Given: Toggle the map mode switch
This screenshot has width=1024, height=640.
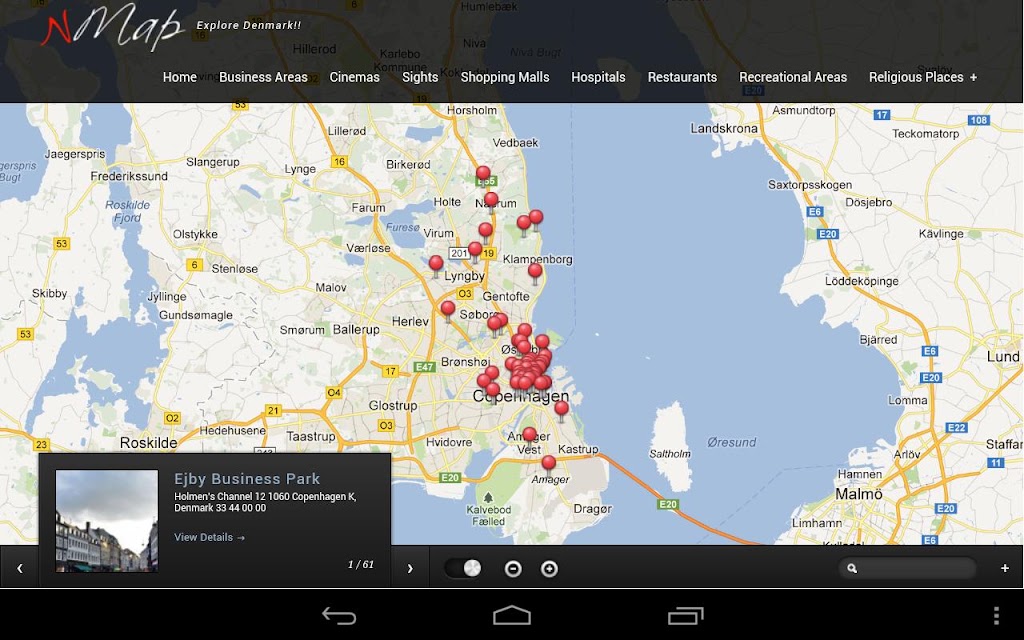Looking at the screenshot, I should [463, 568].
